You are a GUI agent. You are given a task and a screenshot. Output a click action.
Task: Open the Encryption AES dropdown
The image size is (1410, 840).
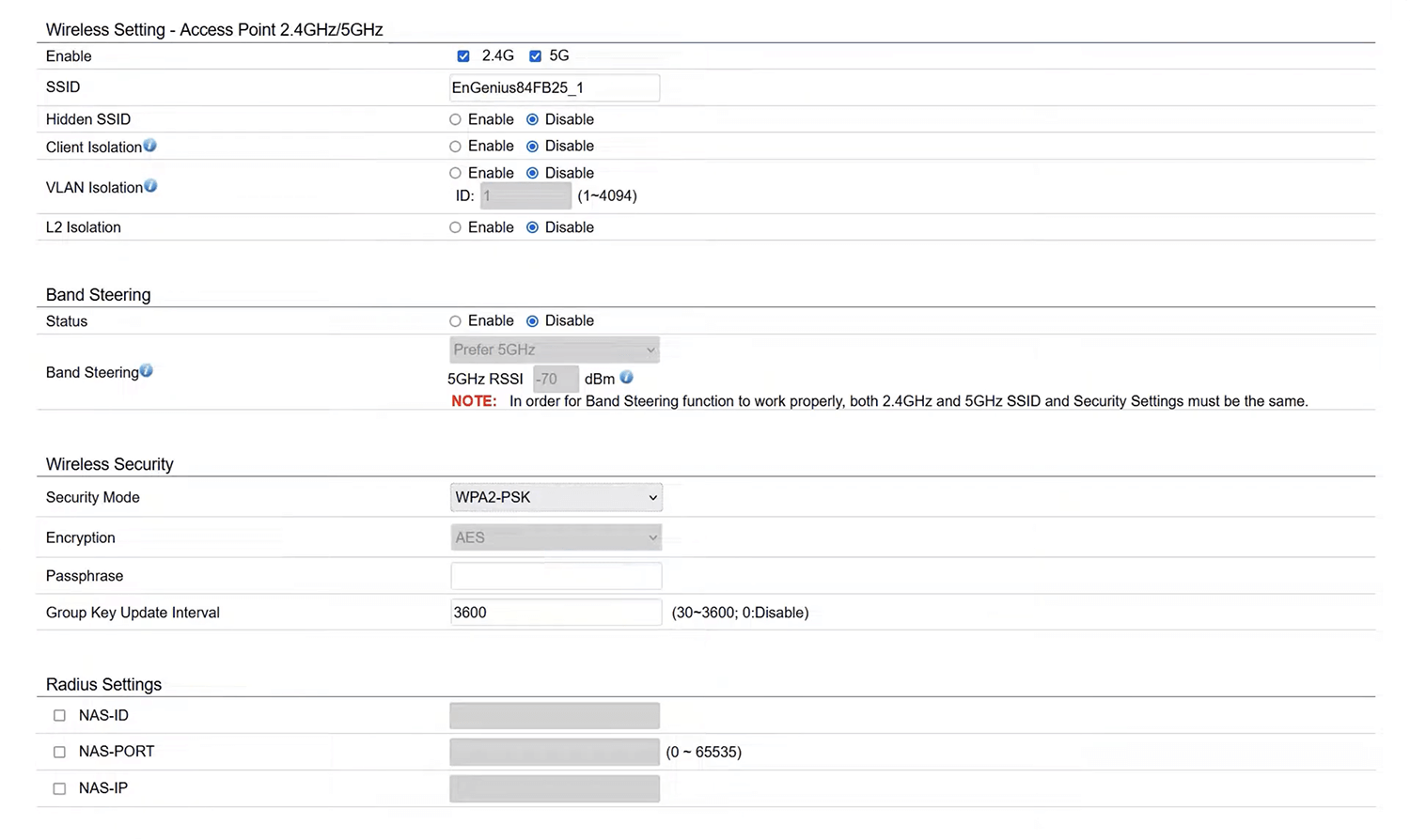coord(556,537)
